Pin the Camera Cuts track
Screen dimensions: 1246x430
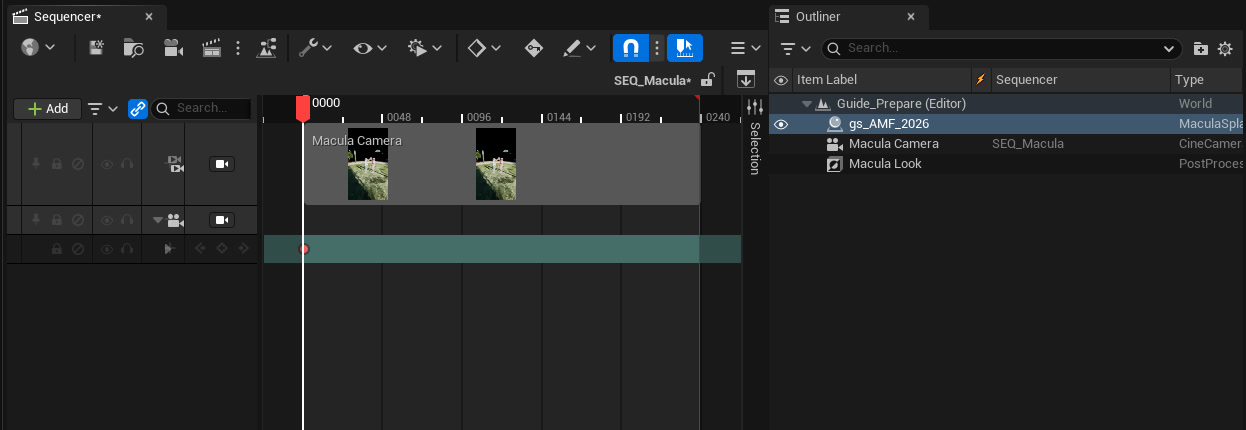[x=37, y=164]
